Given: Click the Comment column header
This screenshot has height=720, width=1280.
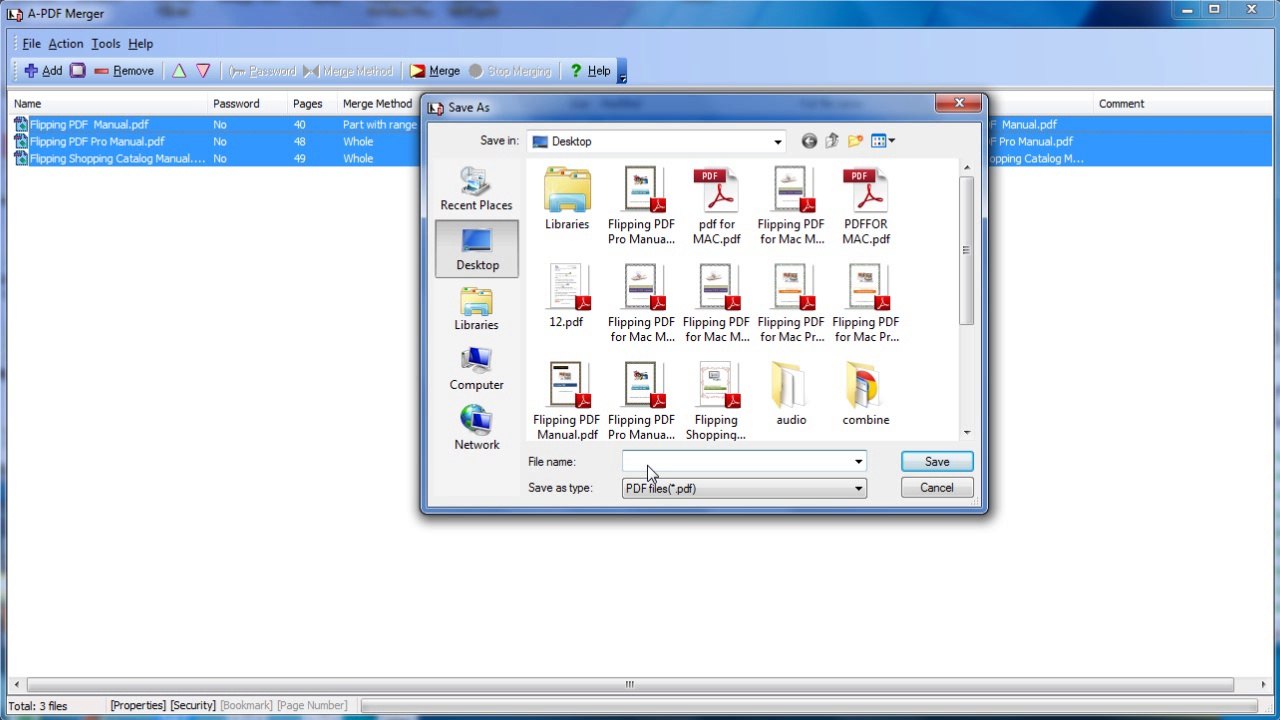Looking at the screenshot, I should (1182, 104).
